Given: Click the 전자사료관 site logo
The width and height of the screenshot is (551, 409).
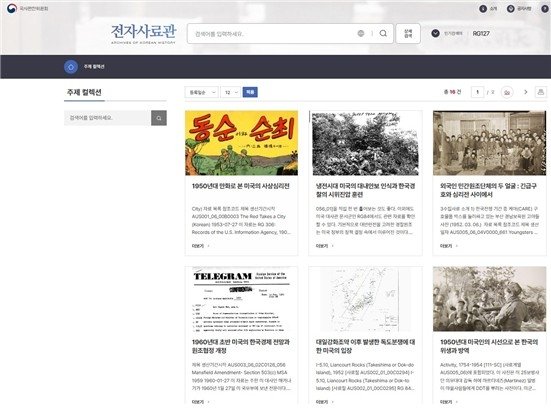Looking at the screenshot, I should click(x=143, y=34).
